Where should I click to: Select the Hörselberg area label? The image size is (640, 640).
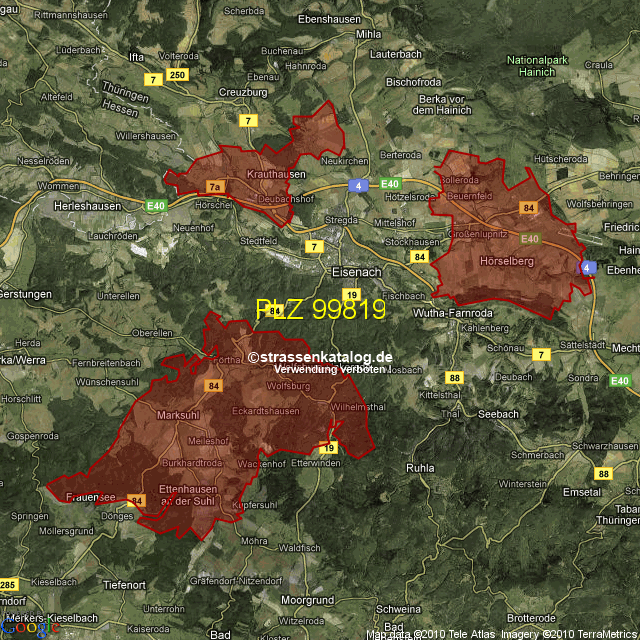point(507,261)
